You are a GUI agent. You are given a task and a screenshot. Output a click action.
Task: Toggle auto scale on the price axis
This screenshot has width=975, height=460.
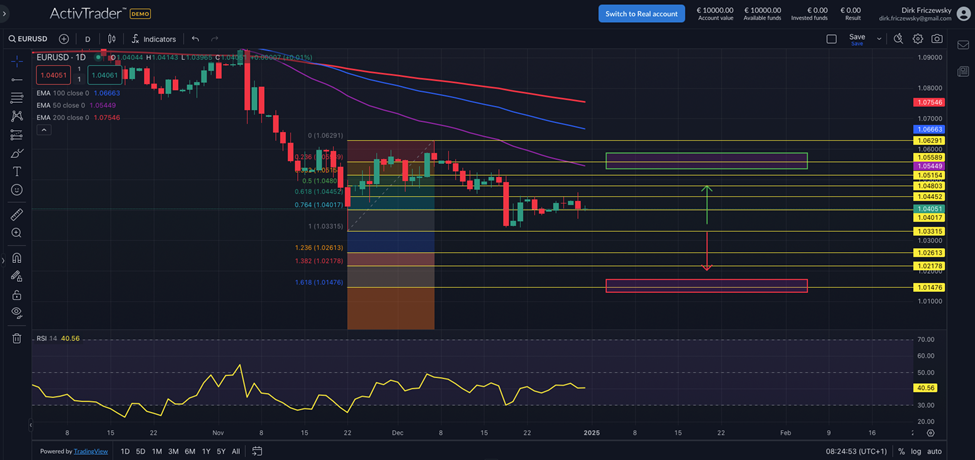coord(934,451)
